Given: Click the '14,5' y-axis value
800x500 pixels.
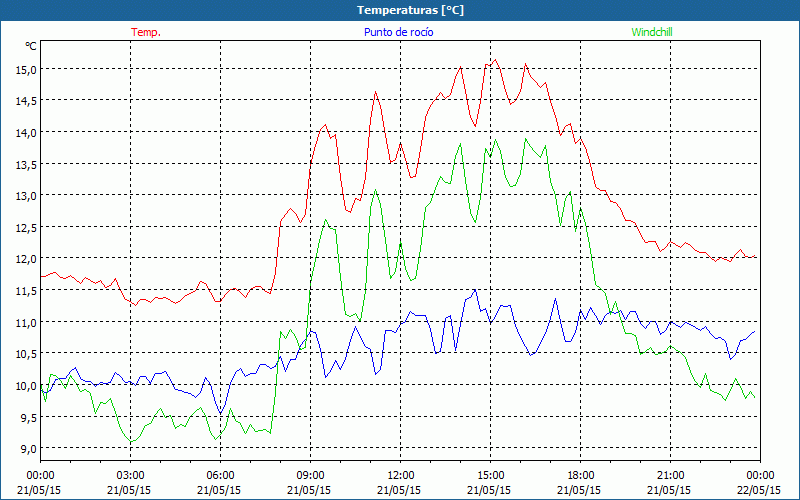Looking at the screenshot, I should (26, 101).
